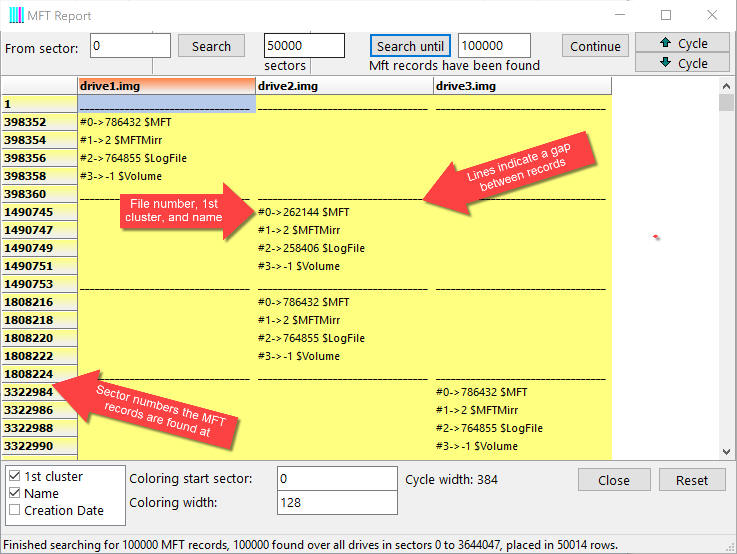Click the From sector input field
This screenshot has height=554, width=737.
[x=130, y=46]
